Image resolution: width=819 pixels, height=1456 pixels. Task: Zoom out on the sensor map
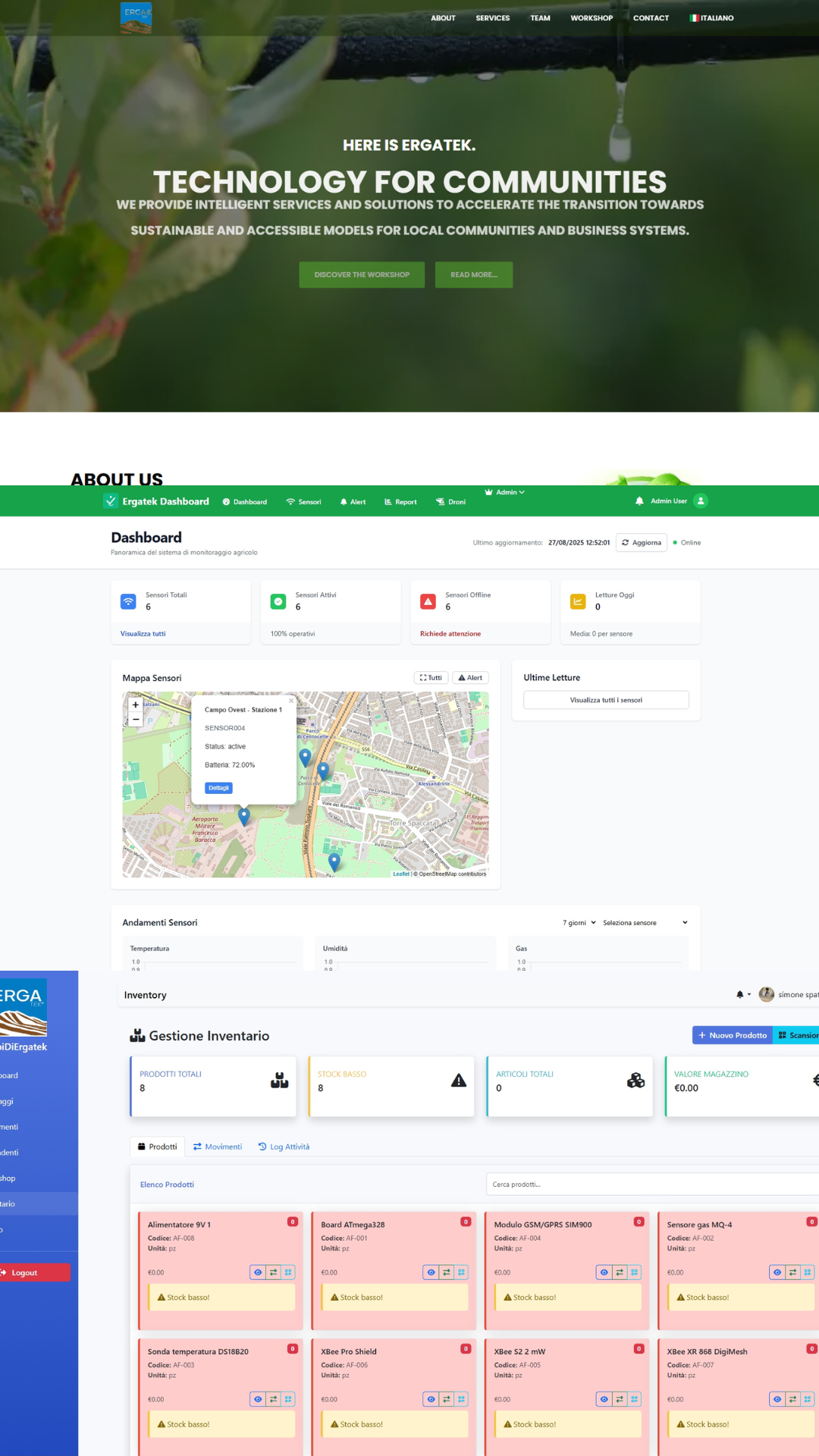point(136,720)
